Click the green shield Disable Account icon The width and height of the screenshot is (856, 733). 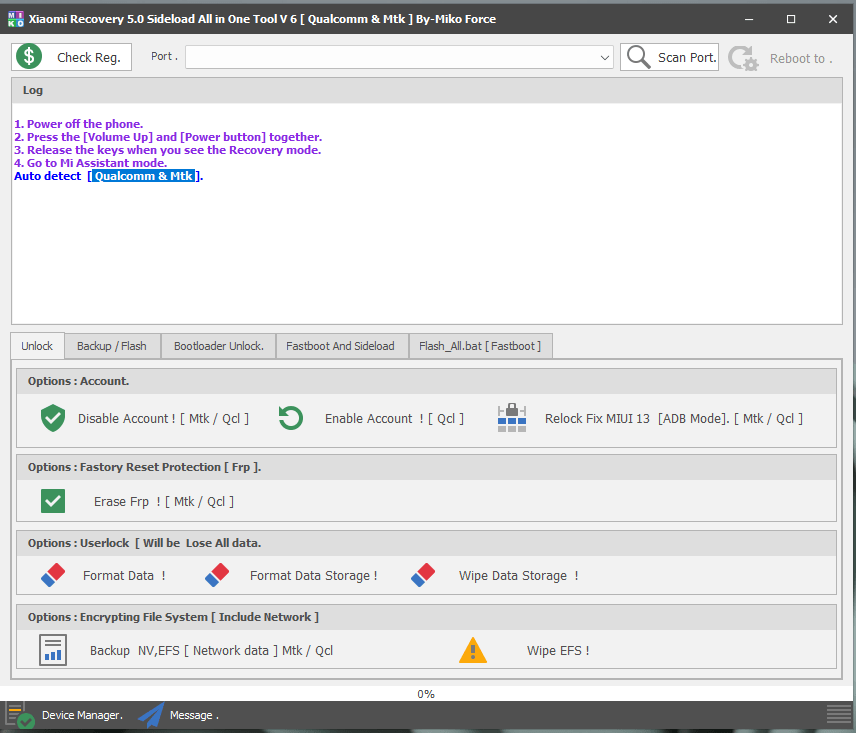[x=53, y=418]
